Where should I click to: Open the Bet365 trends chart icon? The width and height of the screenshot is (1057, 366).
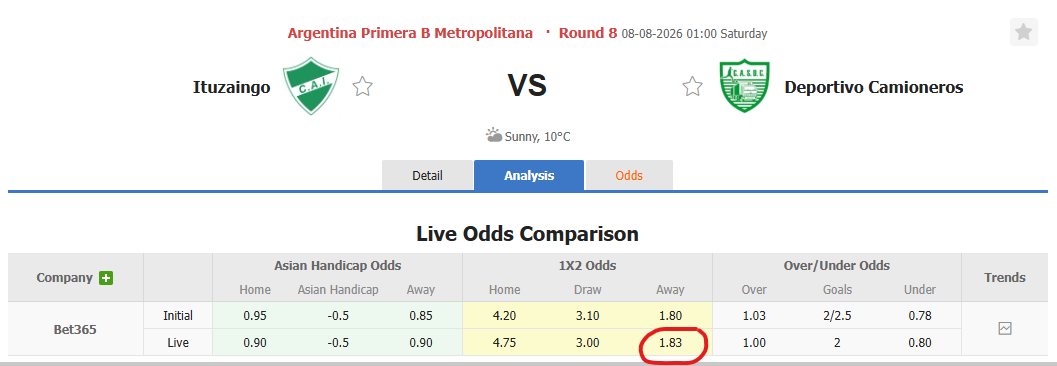click(1005, 329)
